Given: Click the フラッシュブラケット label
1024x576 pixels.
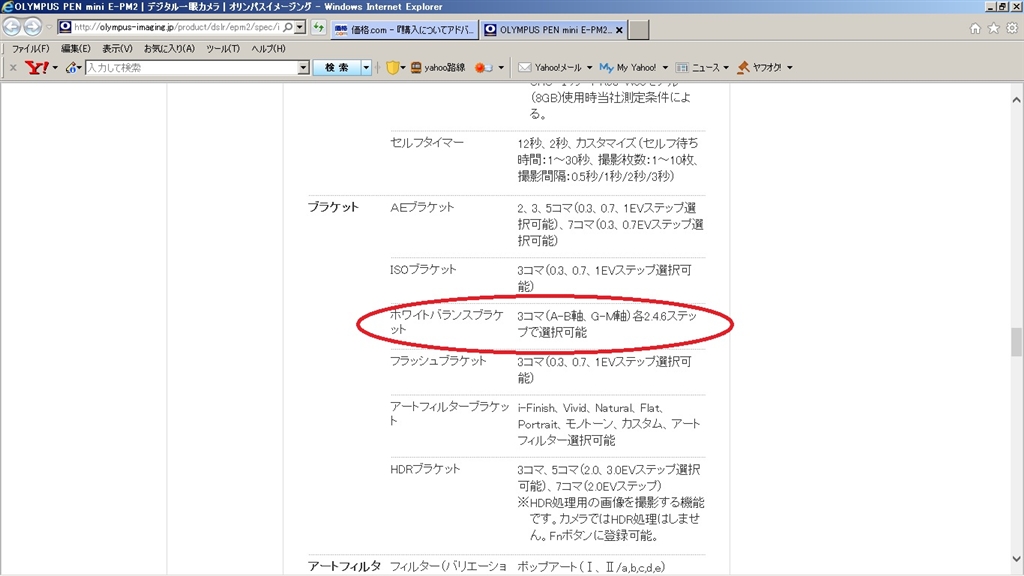Looking at the screenshot, I should [438, 360].
